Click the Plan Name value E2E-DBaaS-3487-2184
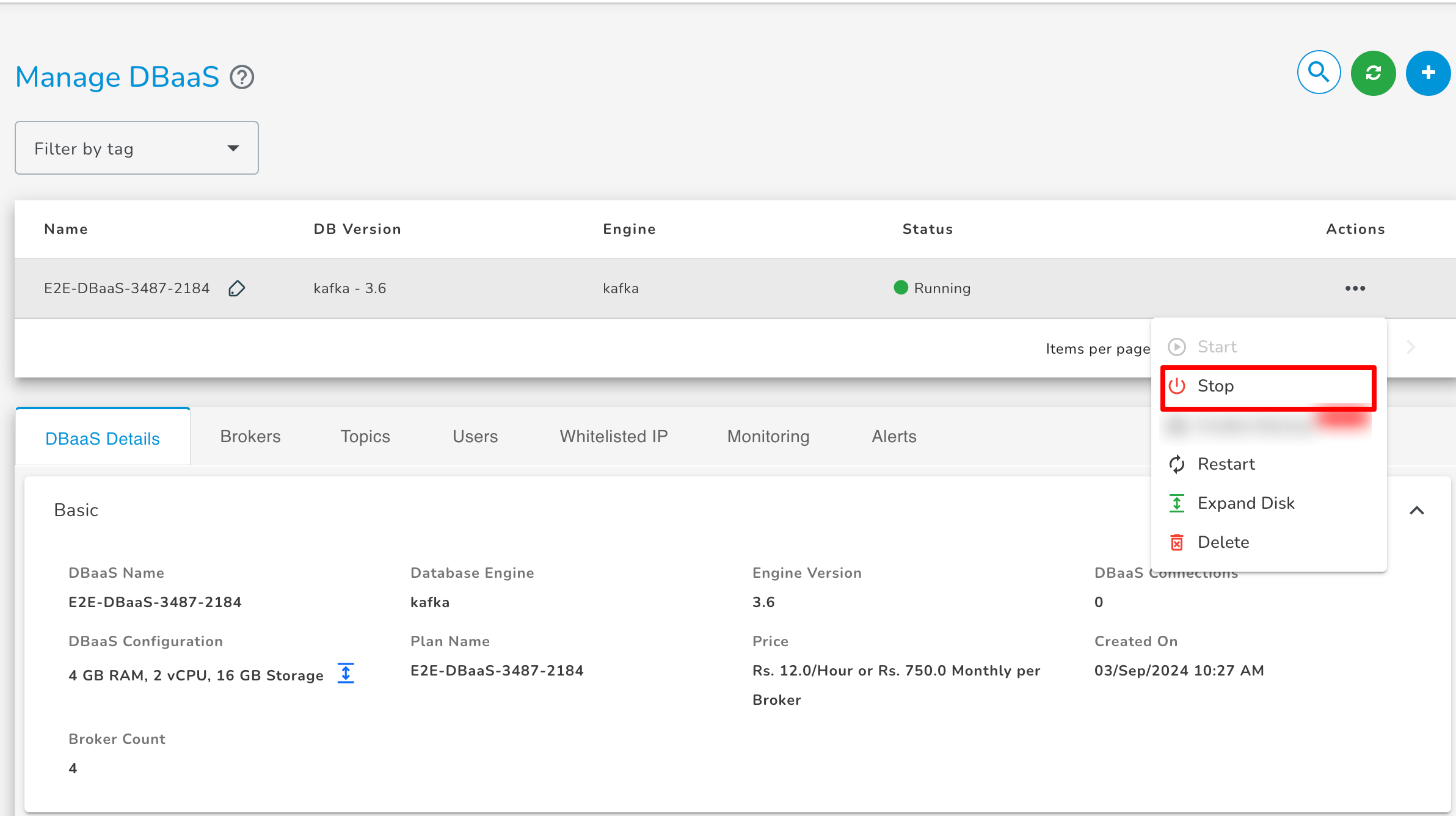Viewport: 1456px width, 816px height. [497, 671]
